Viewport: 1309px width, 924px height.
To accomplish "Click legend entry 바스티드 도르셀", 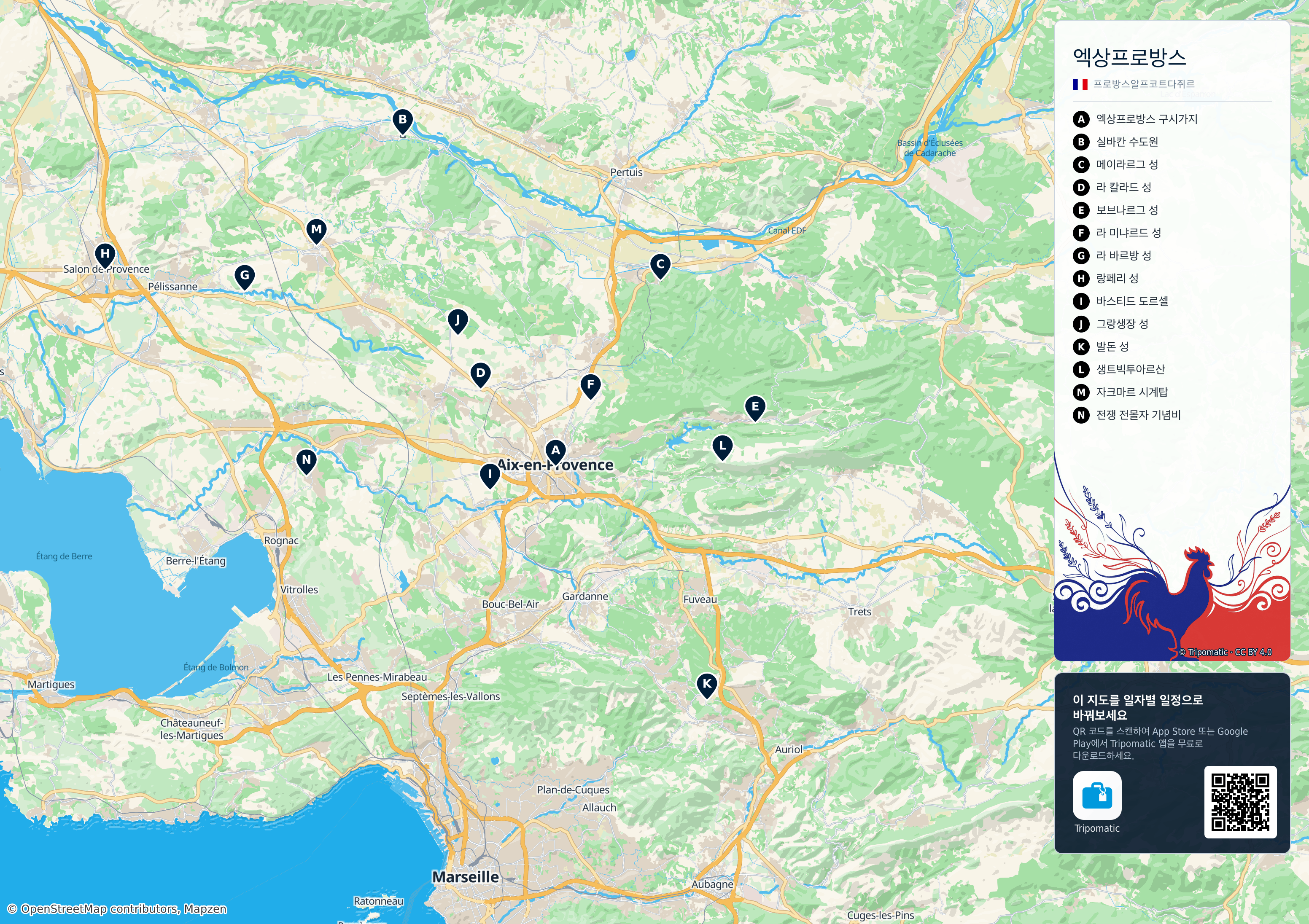I will tap(1120, 301).
